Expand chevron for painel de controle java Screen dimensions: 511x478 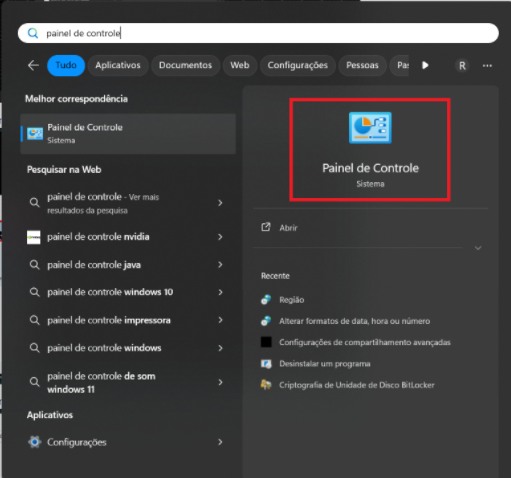click(x=220, y=265)
